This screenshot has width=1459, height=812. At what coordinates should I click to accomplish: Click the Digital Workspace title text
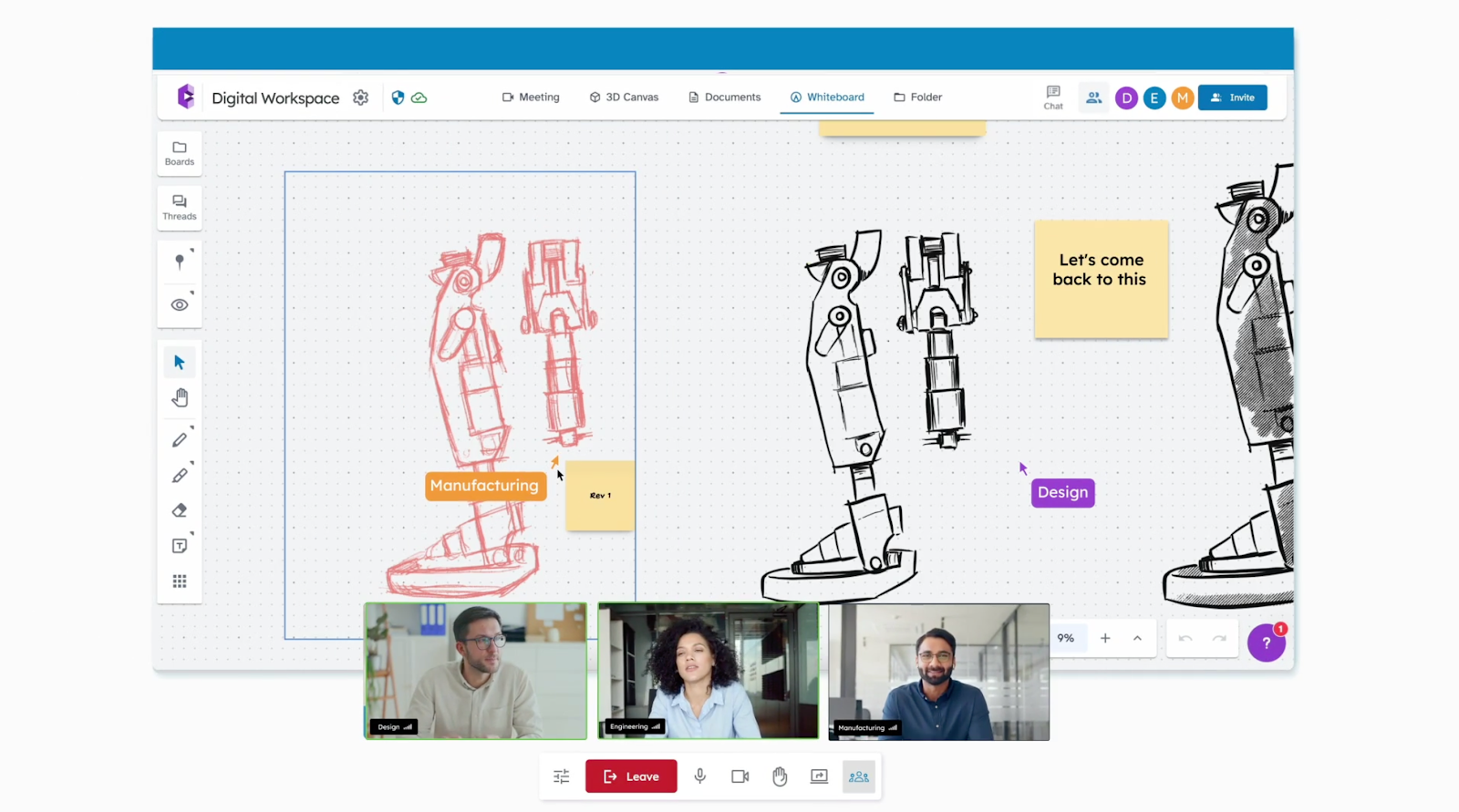click(275, 98)
